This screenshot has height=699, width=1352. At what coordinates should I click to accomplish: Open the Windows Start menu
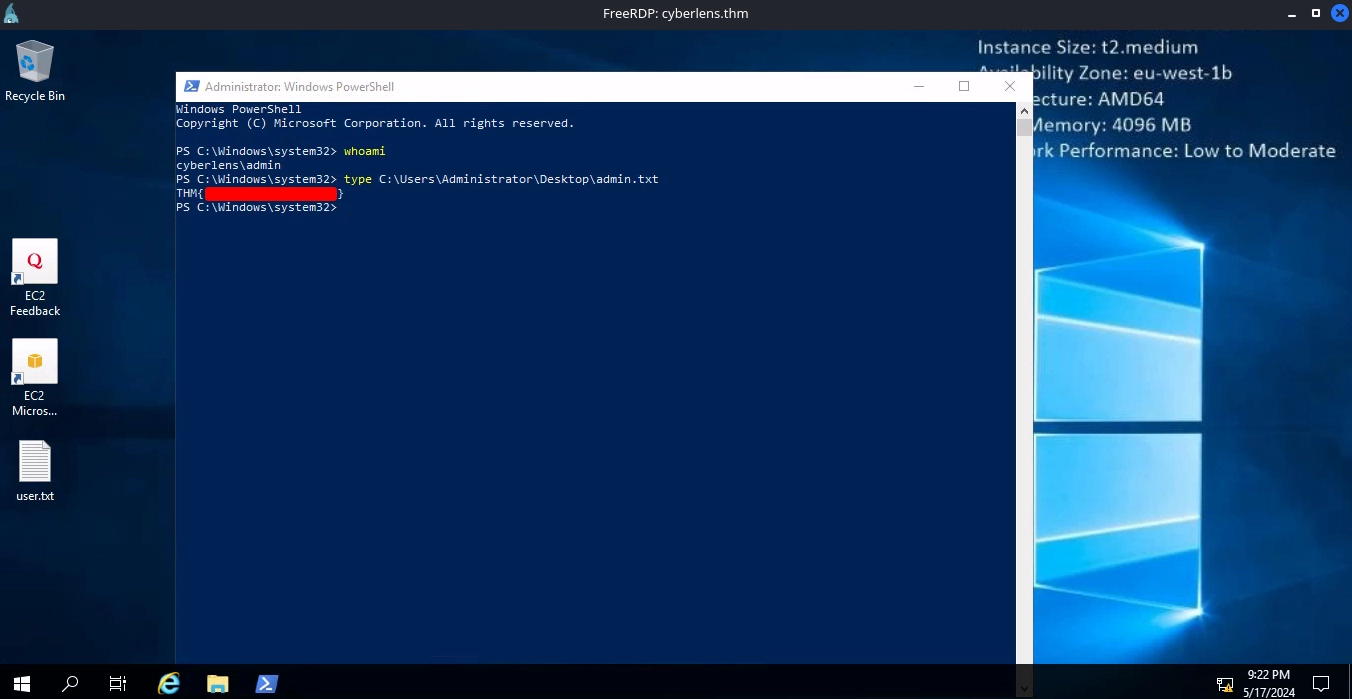coord(22,684)
